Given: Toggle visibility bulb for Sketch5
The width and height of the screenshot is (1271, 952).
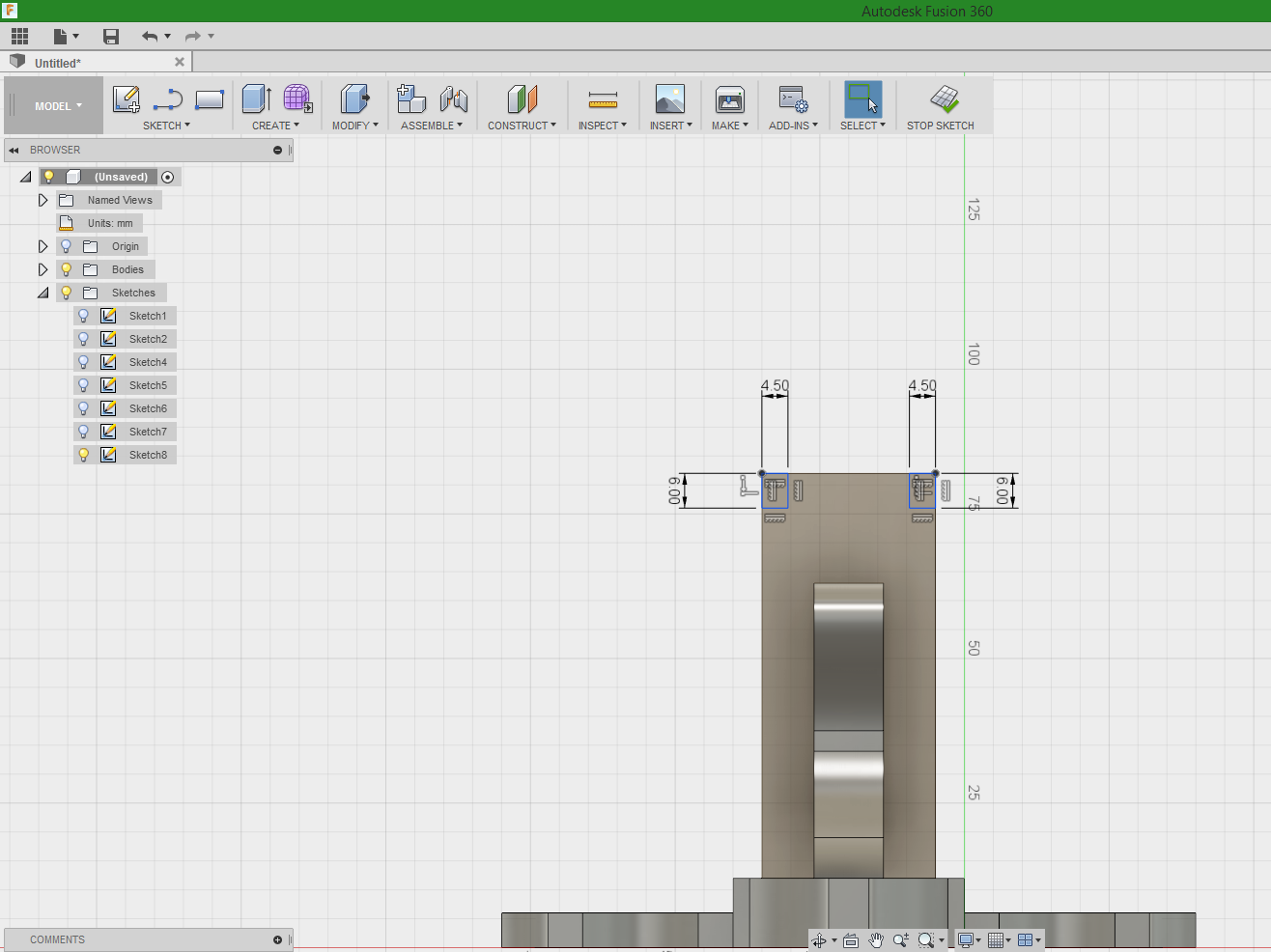Looking at the screenshot, I should [x=84, y=385].
